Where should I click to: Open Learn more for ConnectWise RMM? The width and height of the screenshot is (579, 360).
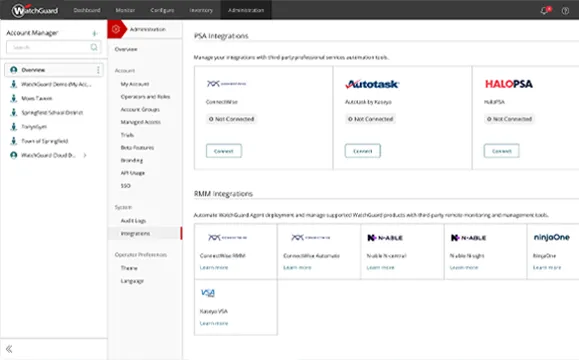214,267
